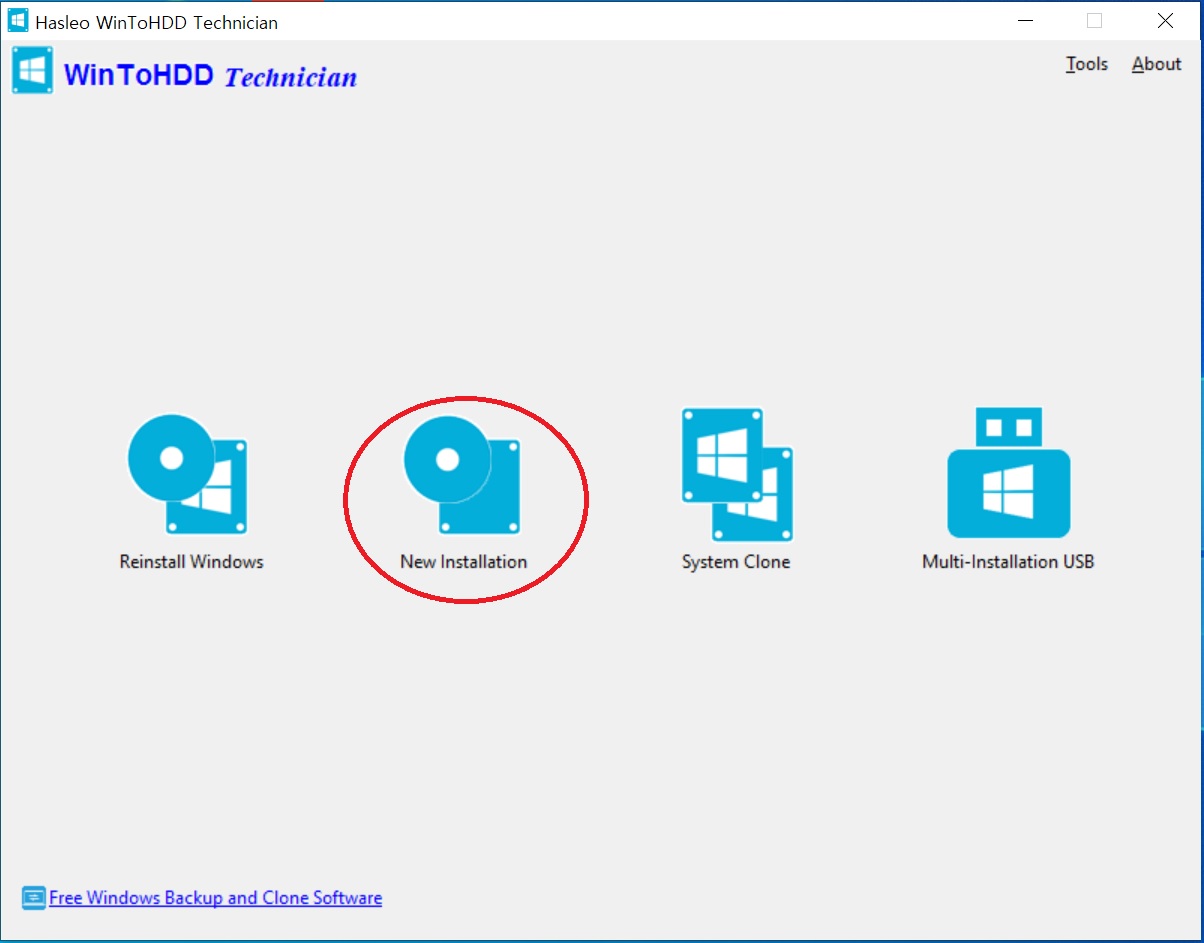
Task: Click the Reinstall Windows label
Action: point(191,562)
